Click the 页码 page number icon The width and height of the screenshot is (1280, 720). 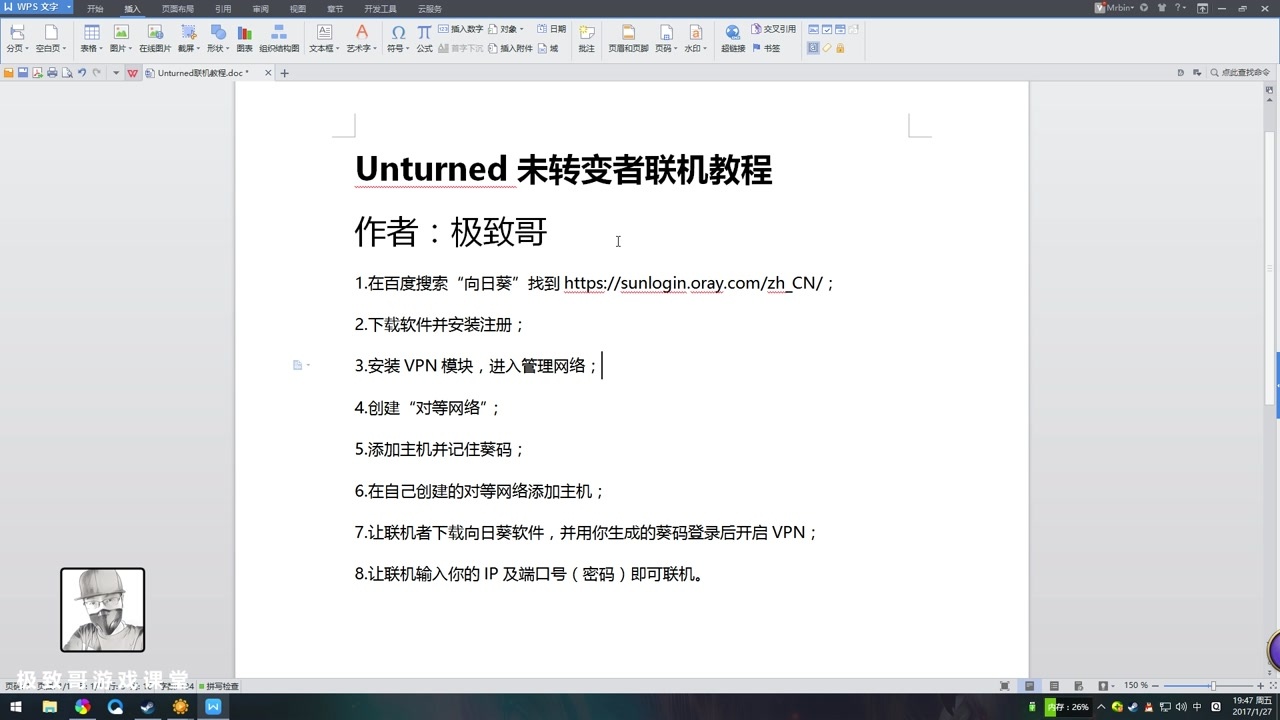666,33
